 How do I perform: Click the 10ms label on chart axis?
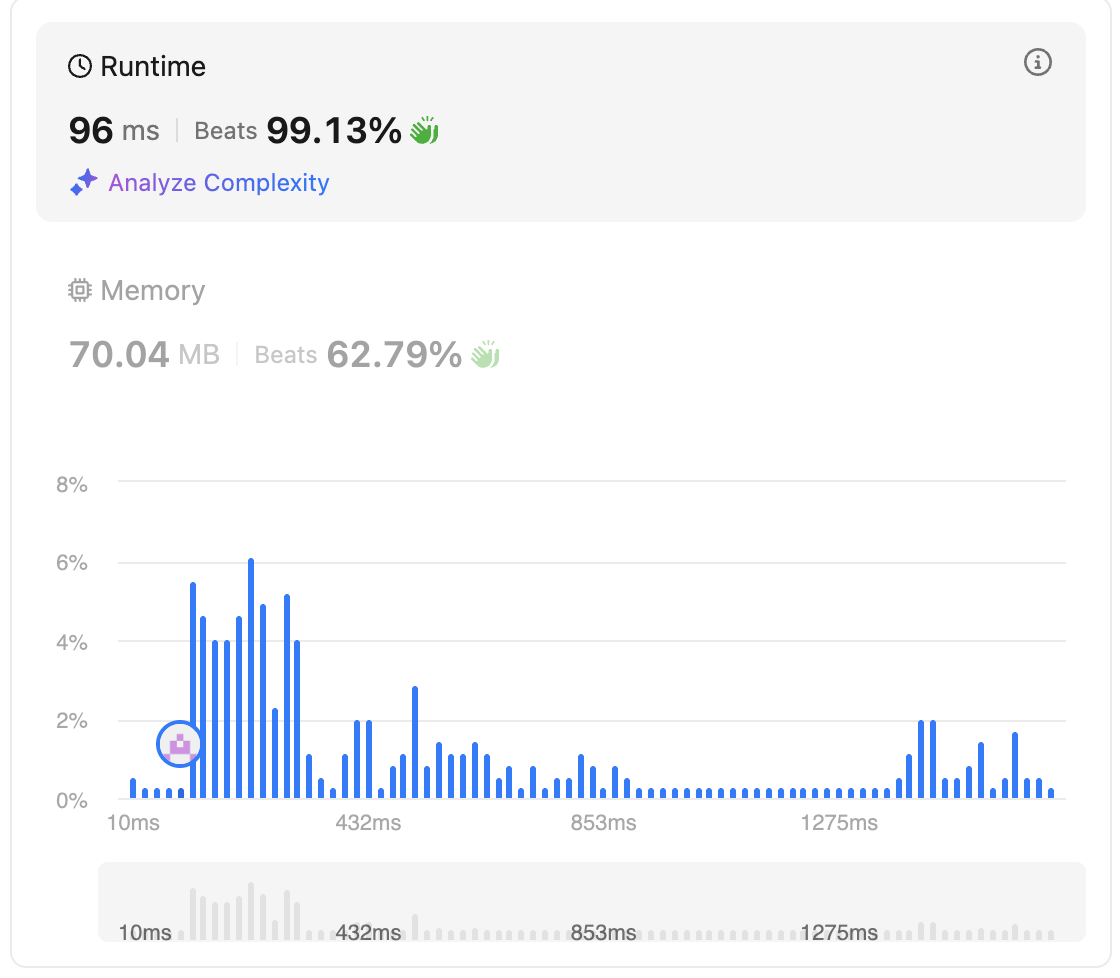pyautogui.click(x=133, y=824)
